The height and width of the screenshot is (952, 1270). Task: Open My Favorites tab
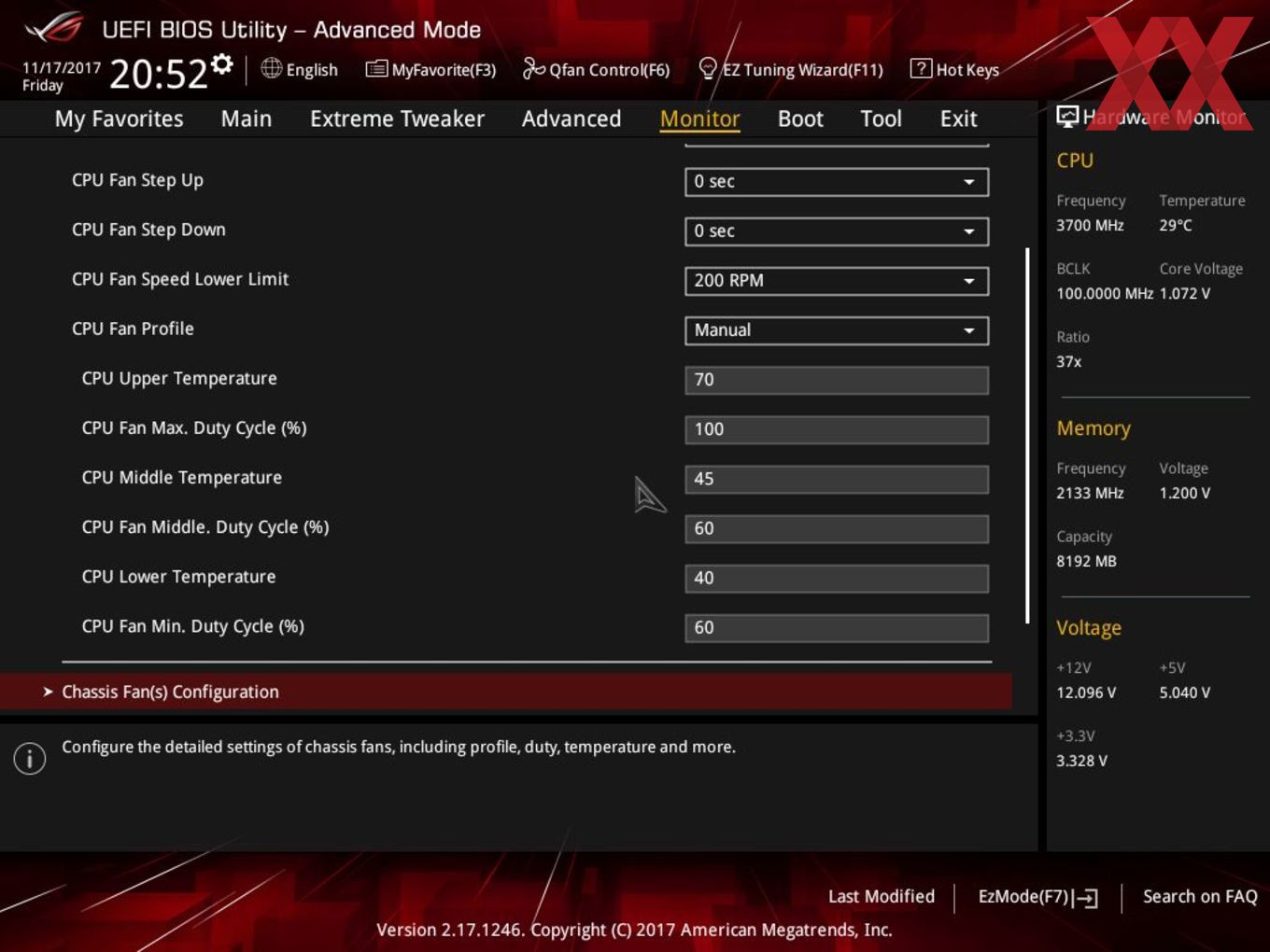(x=119, y=119)
